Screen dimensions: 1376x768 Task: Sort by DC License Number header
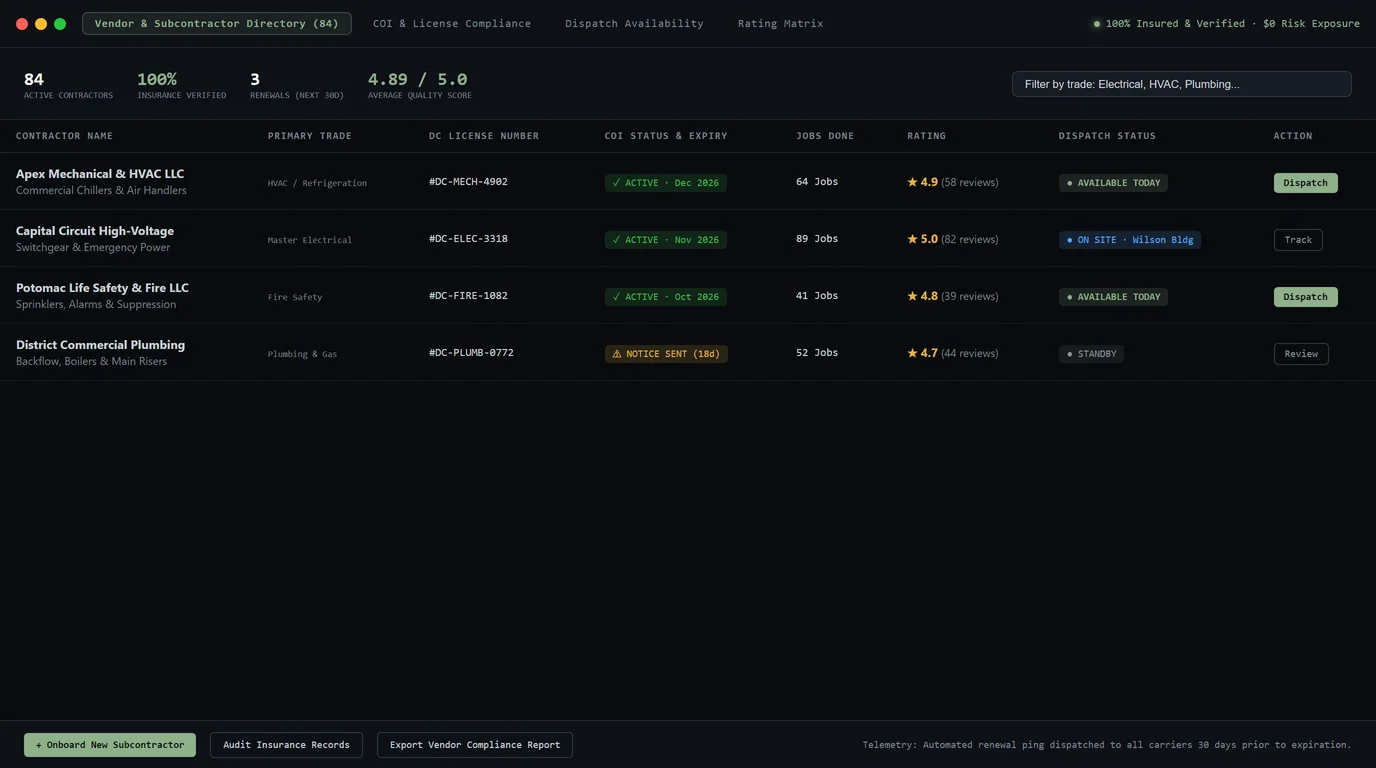pyautogui.click(x=484, y=136)
